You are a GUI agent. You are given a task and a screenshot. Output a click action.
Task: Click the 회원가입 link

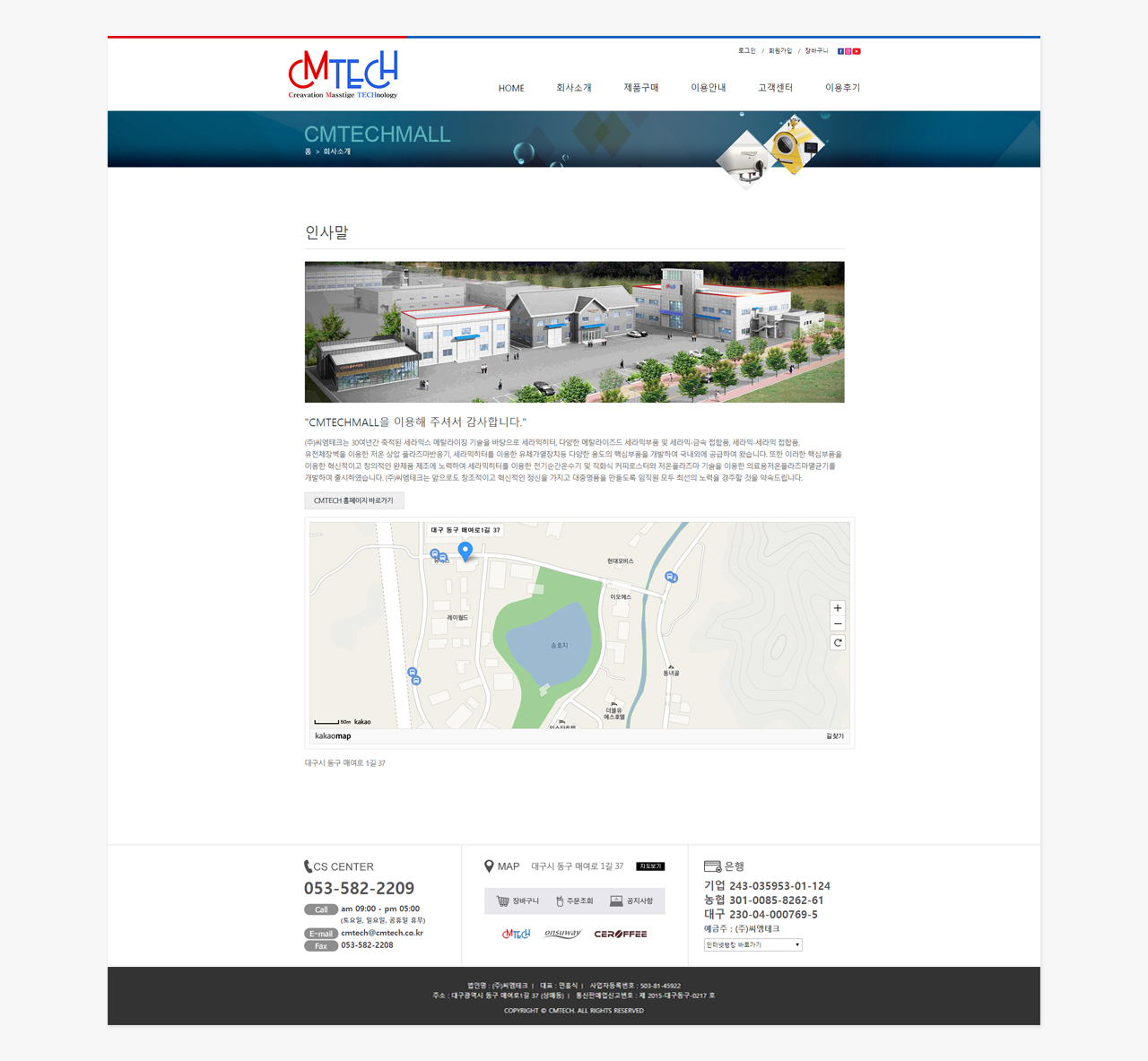(780, 51)
